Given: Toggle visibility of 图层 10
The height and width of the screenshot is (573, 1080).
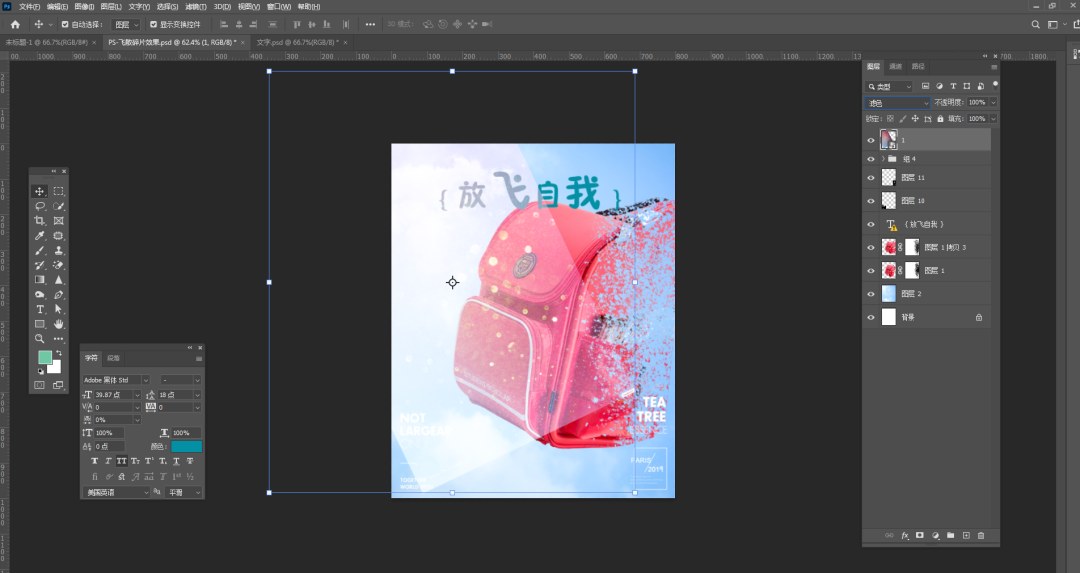Looking at the screenshot, I should [871, 201].
